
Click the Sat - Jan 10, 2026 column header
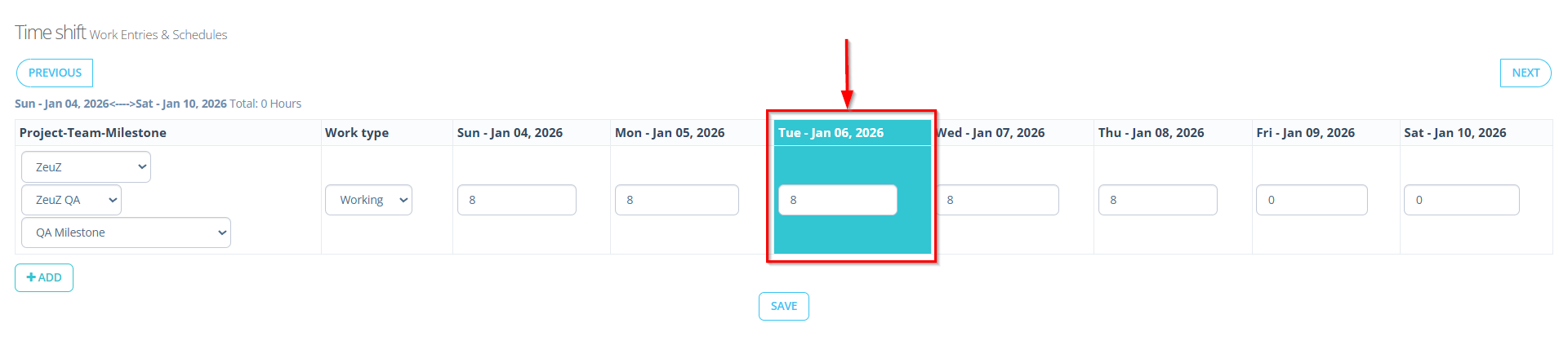1454,133
